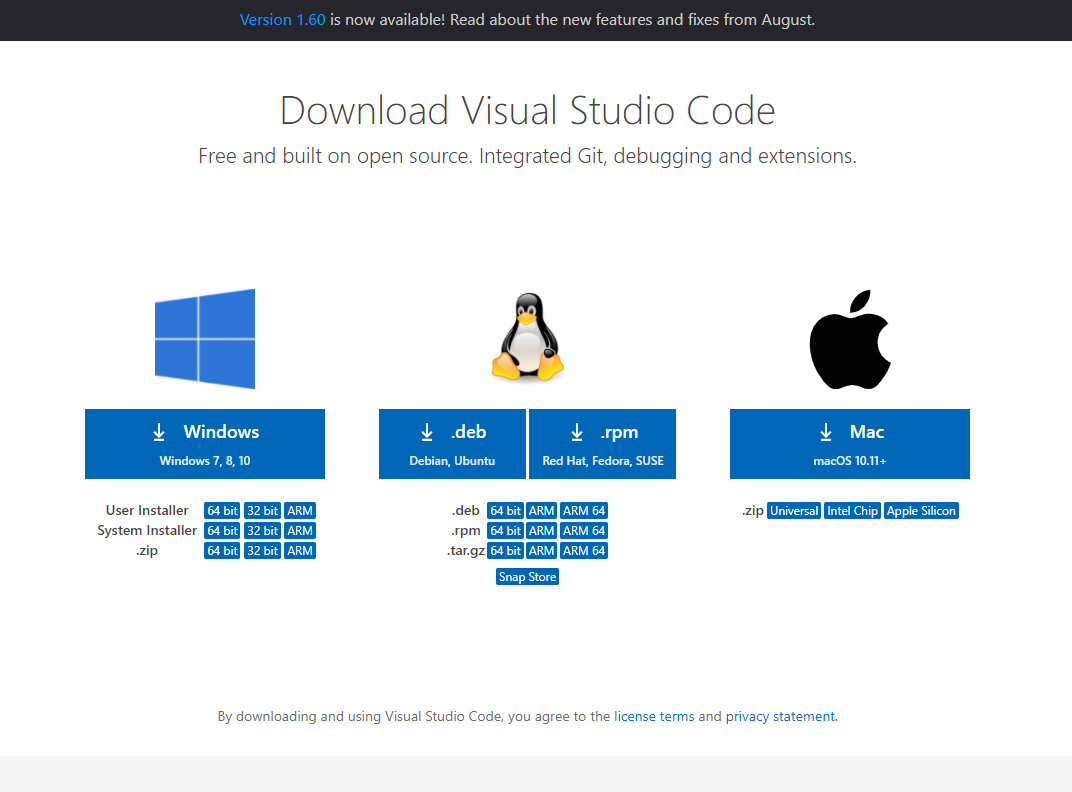This screenshot has width=1072, height=792.
Task: Download the main Windows installer
Action: pyautogui.click(x=205, y=444)
